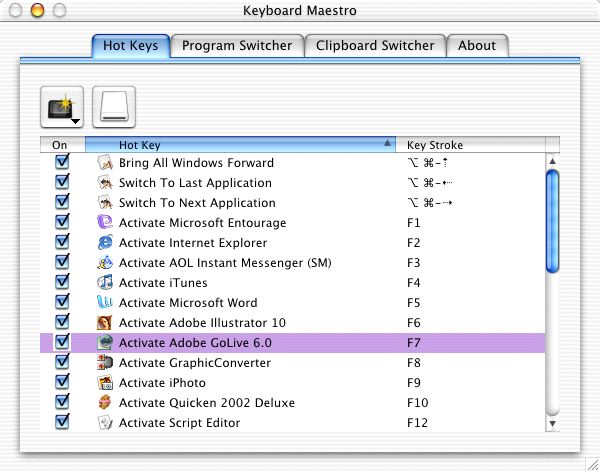Viewport: 600px width, 472px height.
Task: Uncheck Activate Adobe Illustrator 10 checkbox
Action: click(62, 322)
